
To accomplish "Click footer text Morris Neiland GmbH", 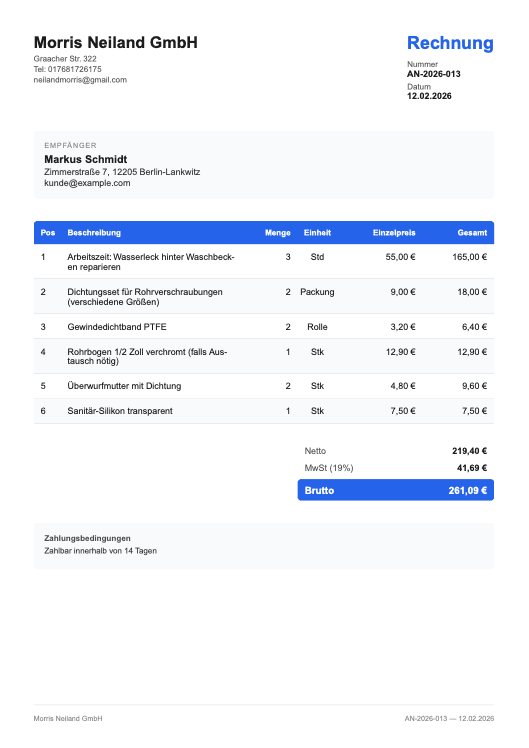I will [x=68, y=718].
